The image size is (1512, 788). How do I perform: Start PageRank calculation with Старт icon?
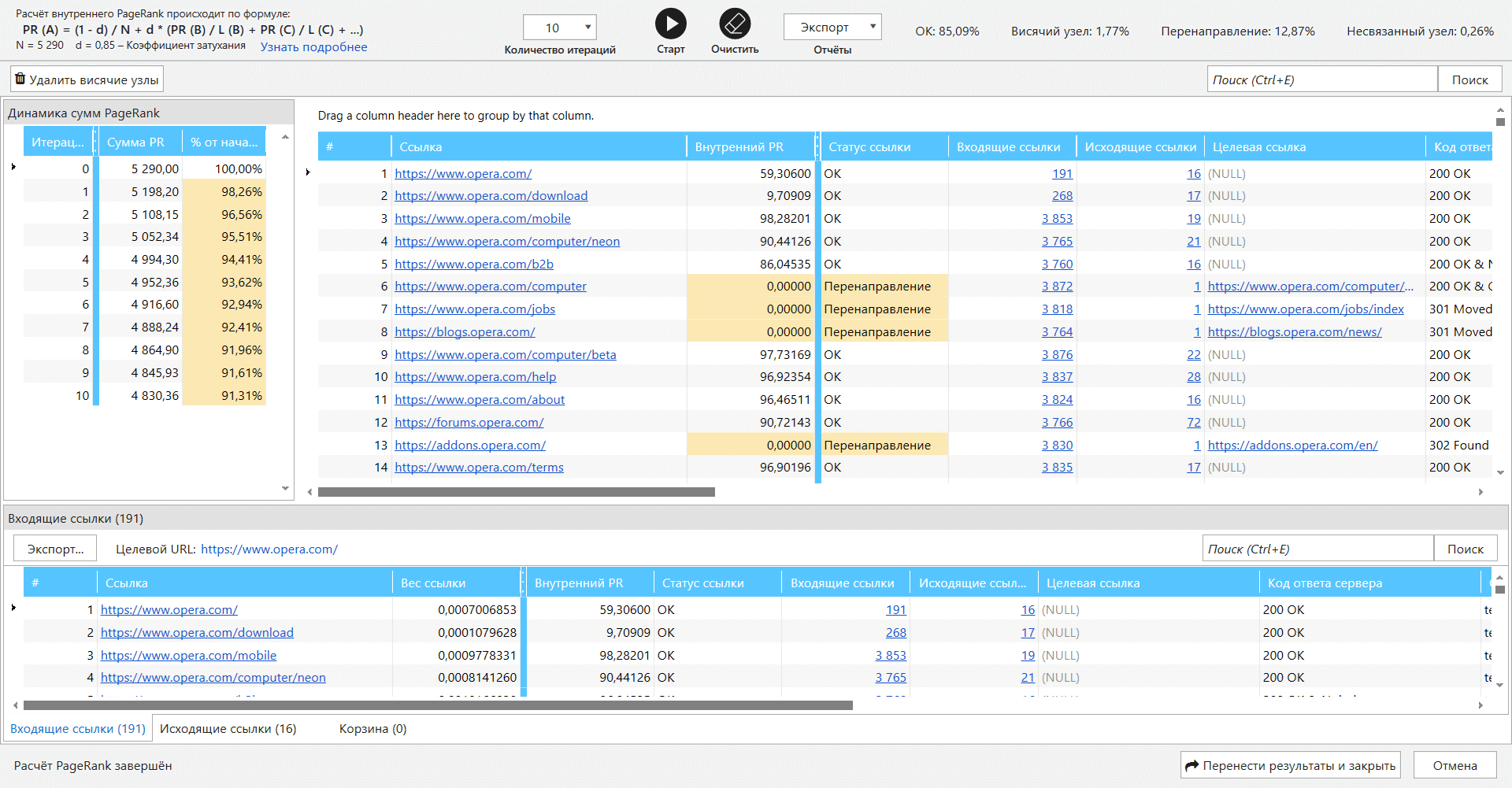click(x=670, y=24)
